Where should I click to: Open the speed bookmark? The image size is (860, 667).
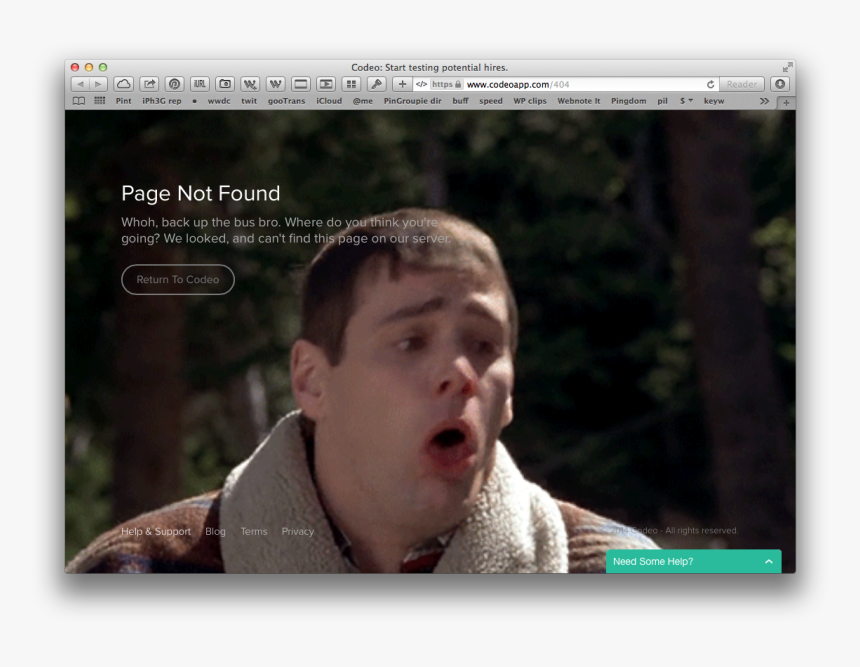[x=491, y=101]
